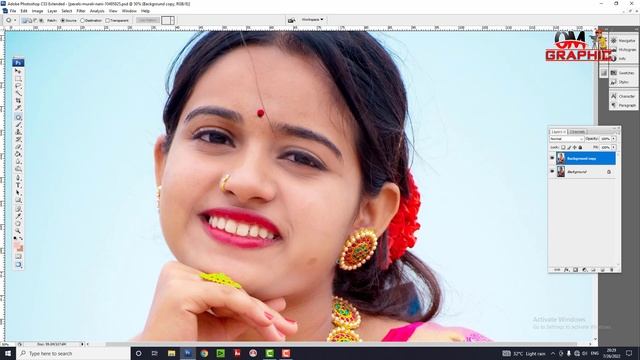Open the Paragraph panel
The width and height of the screenshot is (640, 360).
624,105
